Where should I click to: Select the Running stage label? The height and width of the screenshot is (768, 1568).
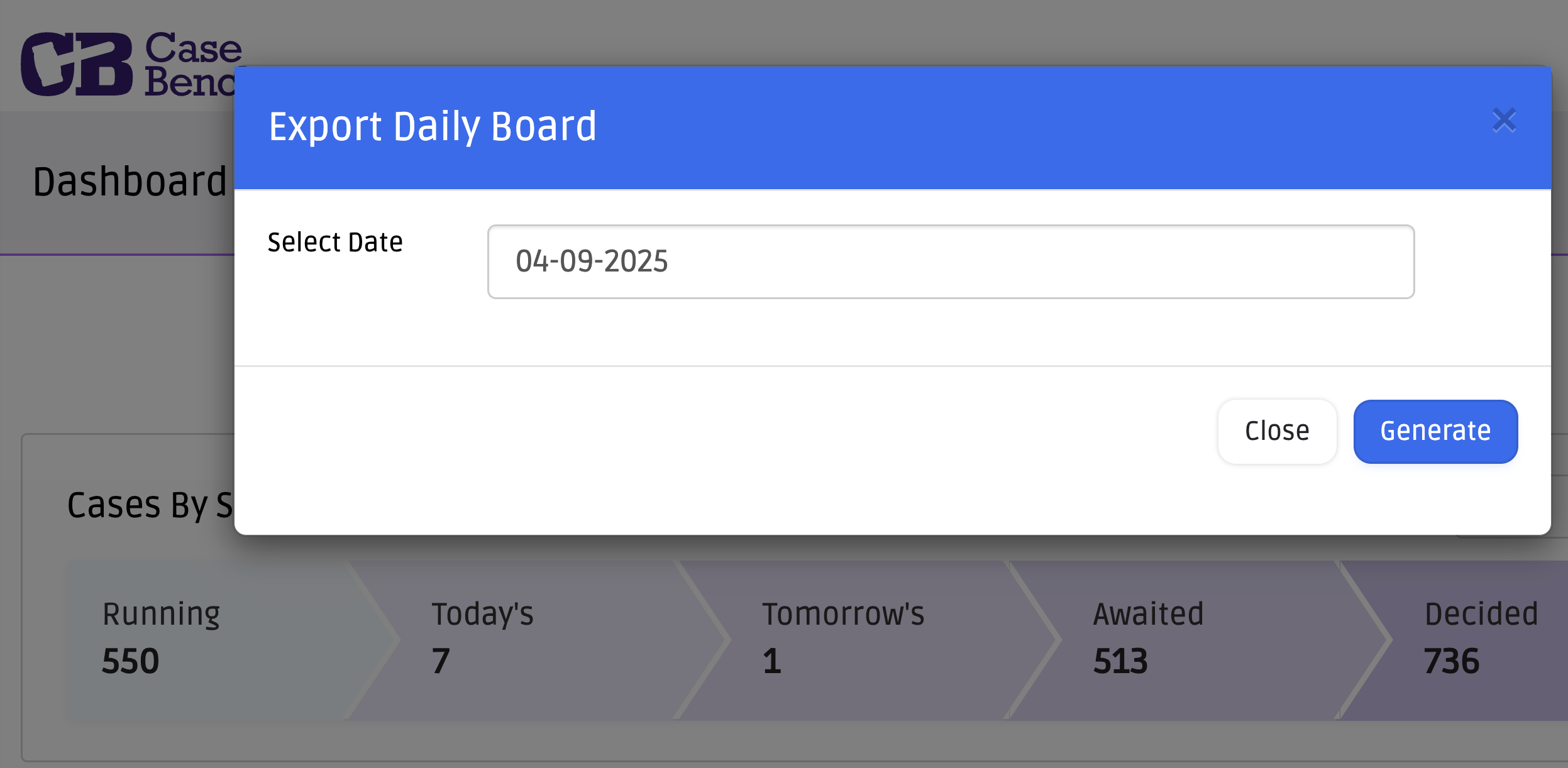coord(161,613)
